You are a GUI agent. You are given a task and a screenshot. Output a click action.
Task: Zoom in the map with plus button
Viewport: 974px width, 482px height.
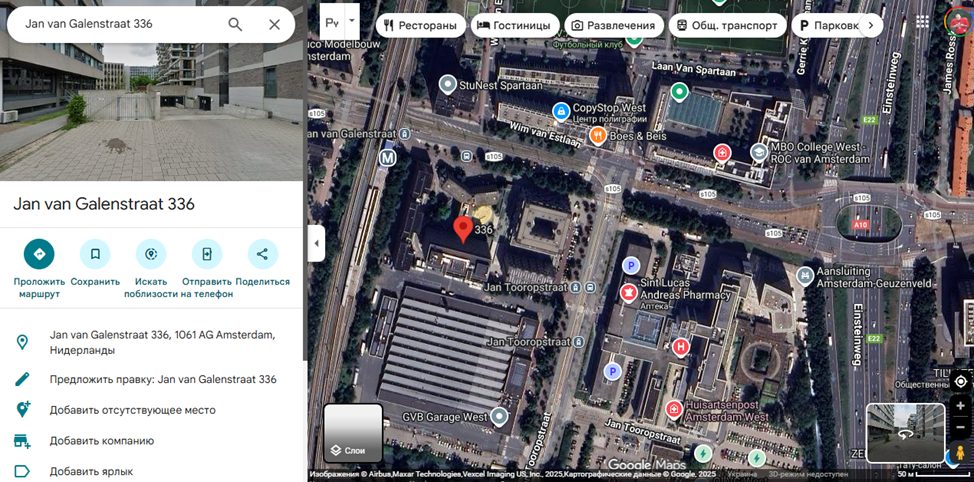click(x=960, y=407)
